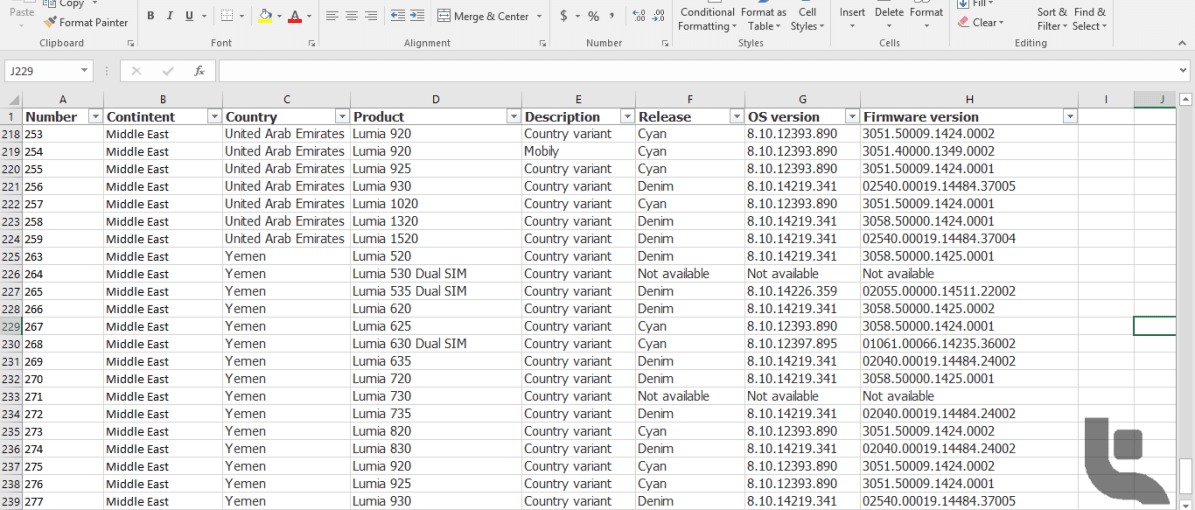This screenshot has height=510, width=1195.
Task: Open the Find & Select menu
Action: point(1090,18)
